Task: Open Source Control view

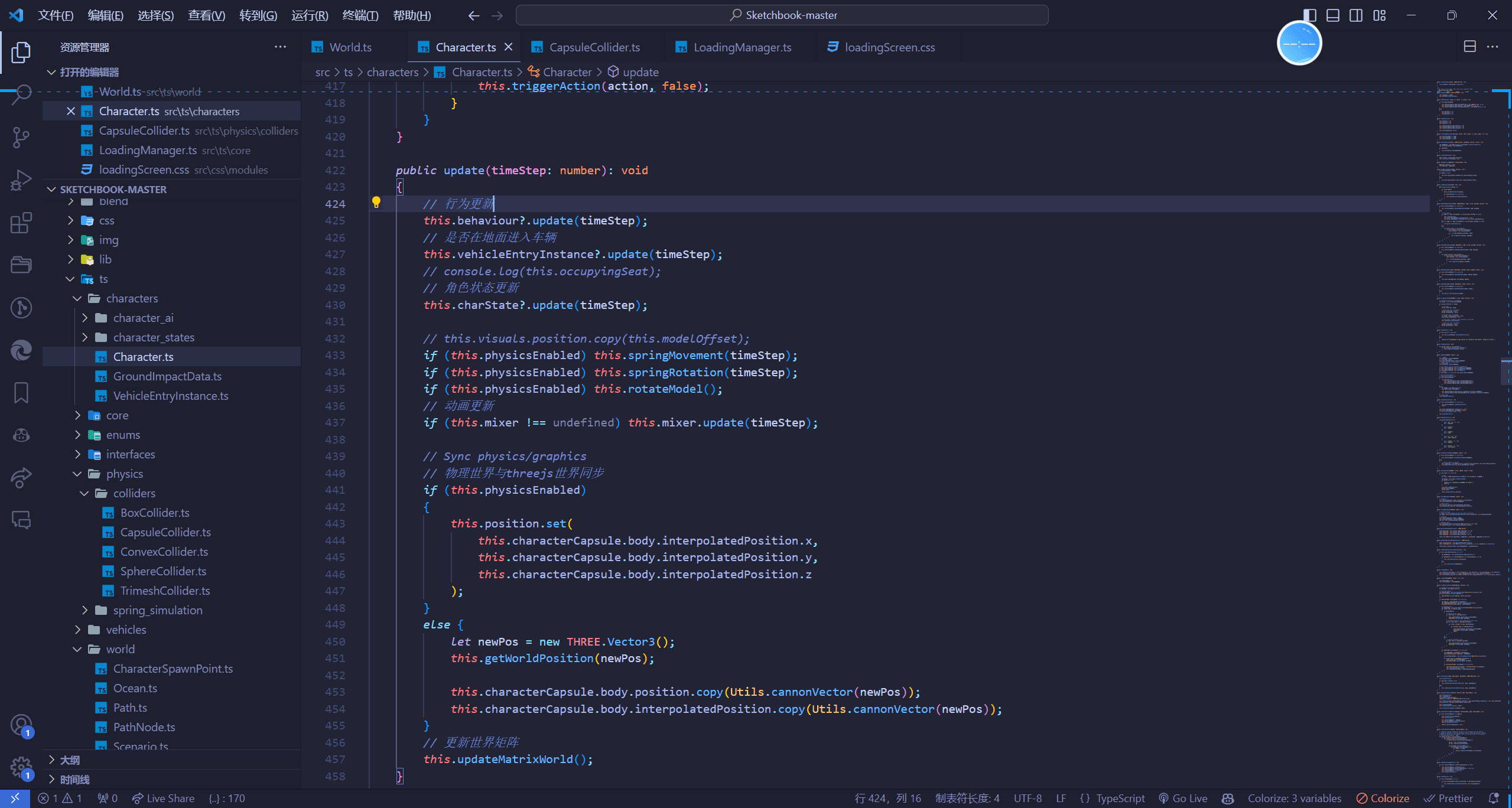Action: click(21, 137)
